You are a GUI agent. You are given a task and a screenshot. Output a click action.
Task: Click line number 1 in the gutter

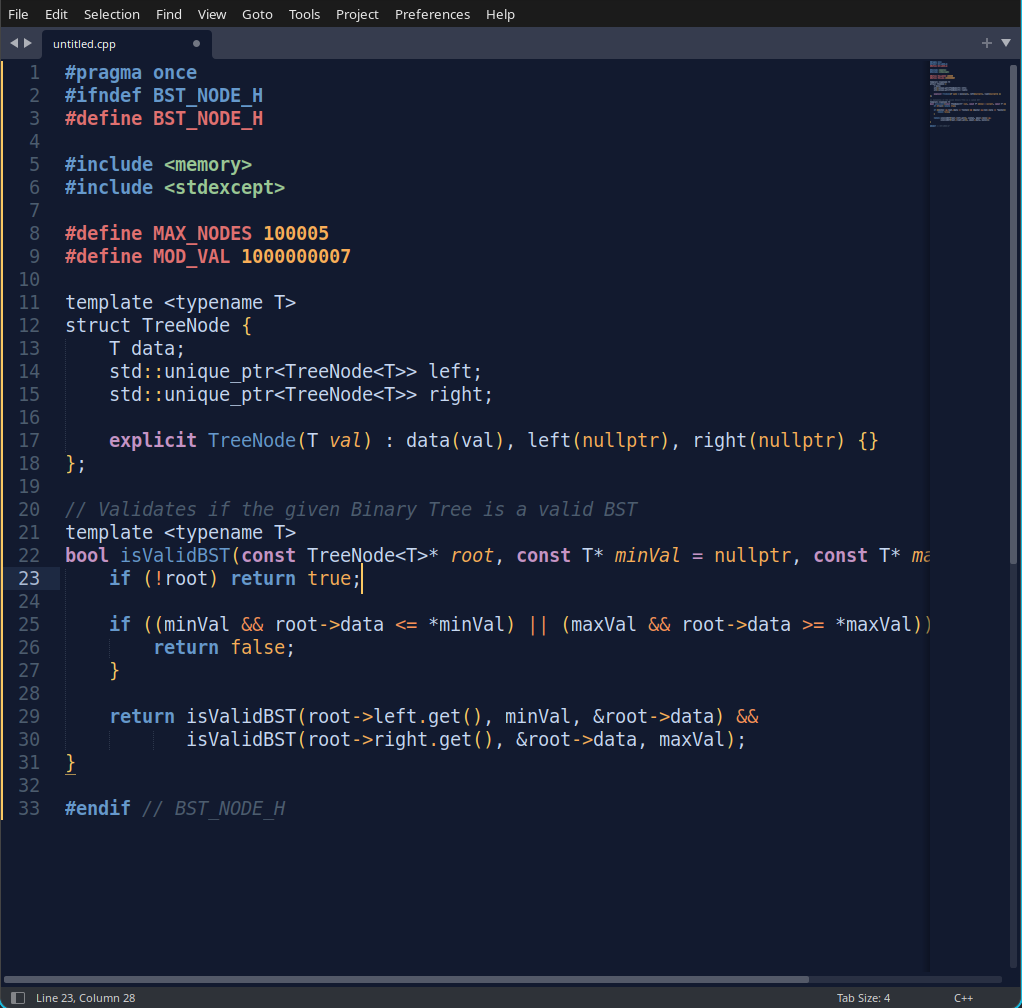click(x=34, y=72)
